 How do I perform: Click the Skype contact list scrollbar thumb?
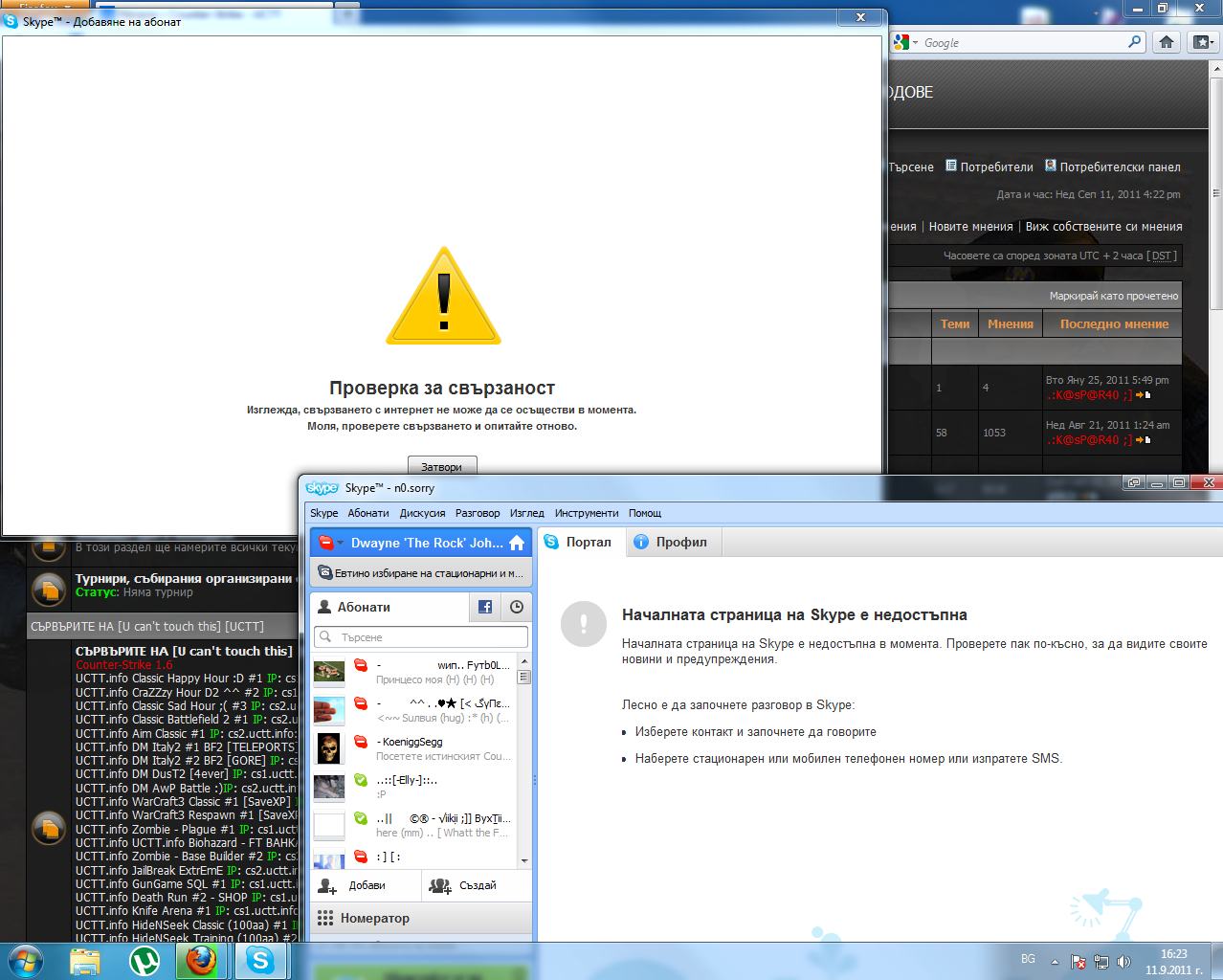coord(524,676)
